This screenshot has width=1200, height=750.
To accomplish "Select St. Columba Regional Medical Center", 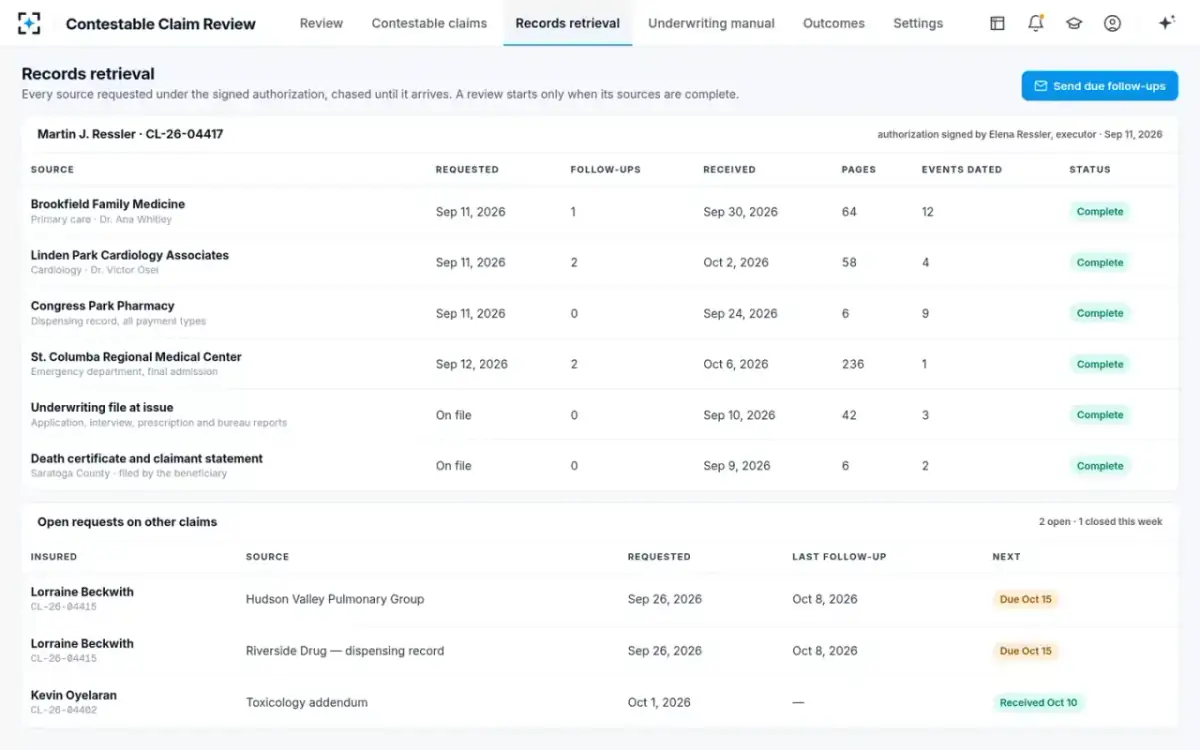I will (x=136, y=357).
